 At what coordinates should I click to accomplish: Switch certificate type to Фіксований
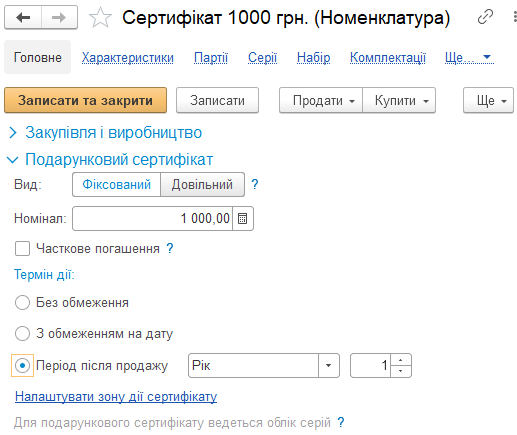116,184
